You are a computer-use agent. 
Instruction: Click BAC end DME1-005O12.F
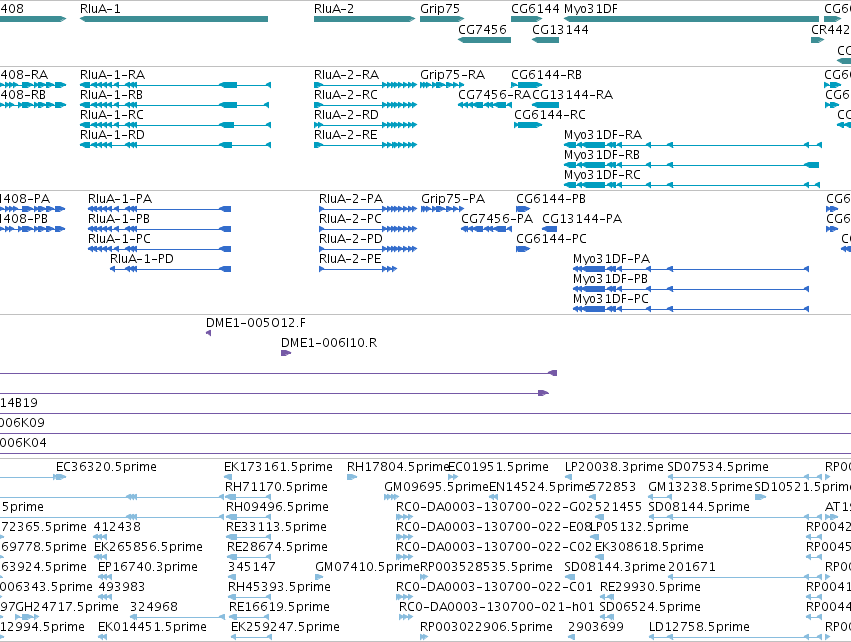[x=256, y=323]
